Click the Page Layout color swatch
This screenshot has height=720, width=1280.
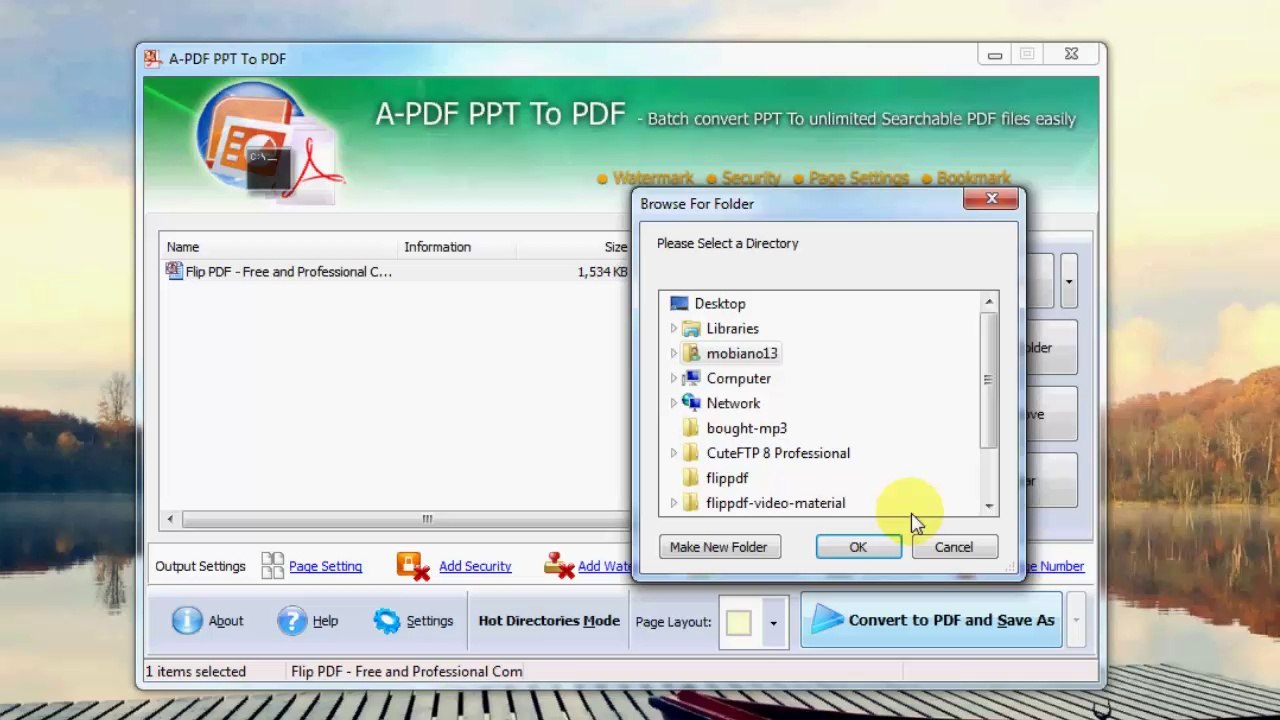[739, 622]
